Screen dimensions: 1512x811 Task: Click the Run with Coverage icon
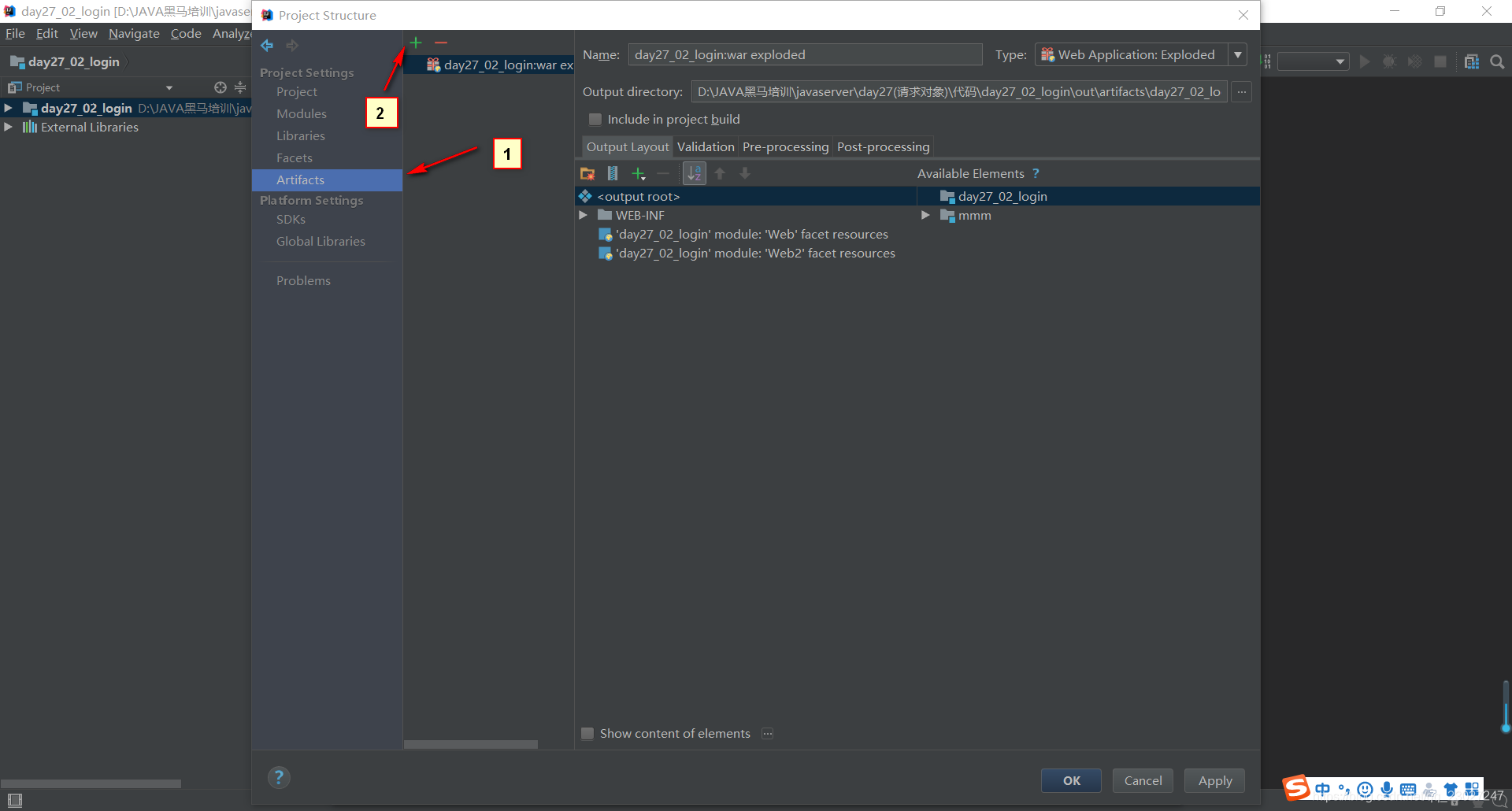click(1415, 61)
